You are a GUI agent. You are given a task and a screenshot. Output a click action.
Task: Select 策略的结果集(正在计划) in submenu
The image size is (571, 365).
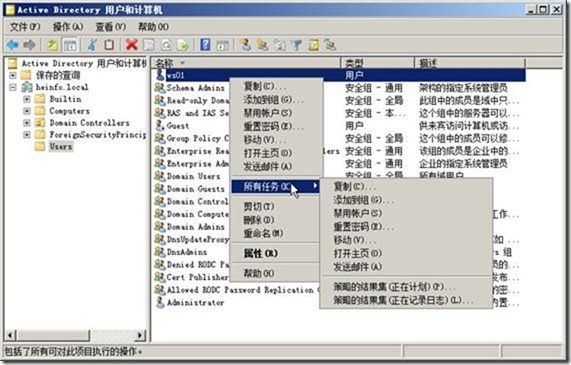click(406, 287)
